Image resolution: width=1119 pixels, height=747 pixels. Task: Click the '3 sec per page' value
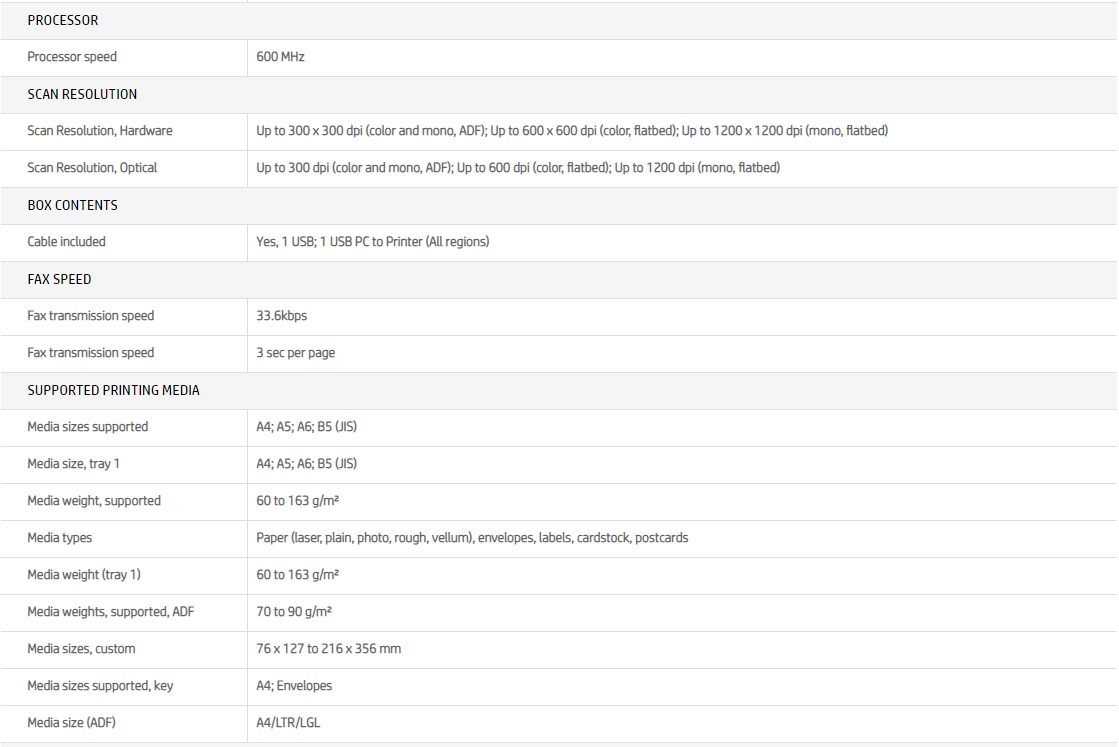click(295, 353)
